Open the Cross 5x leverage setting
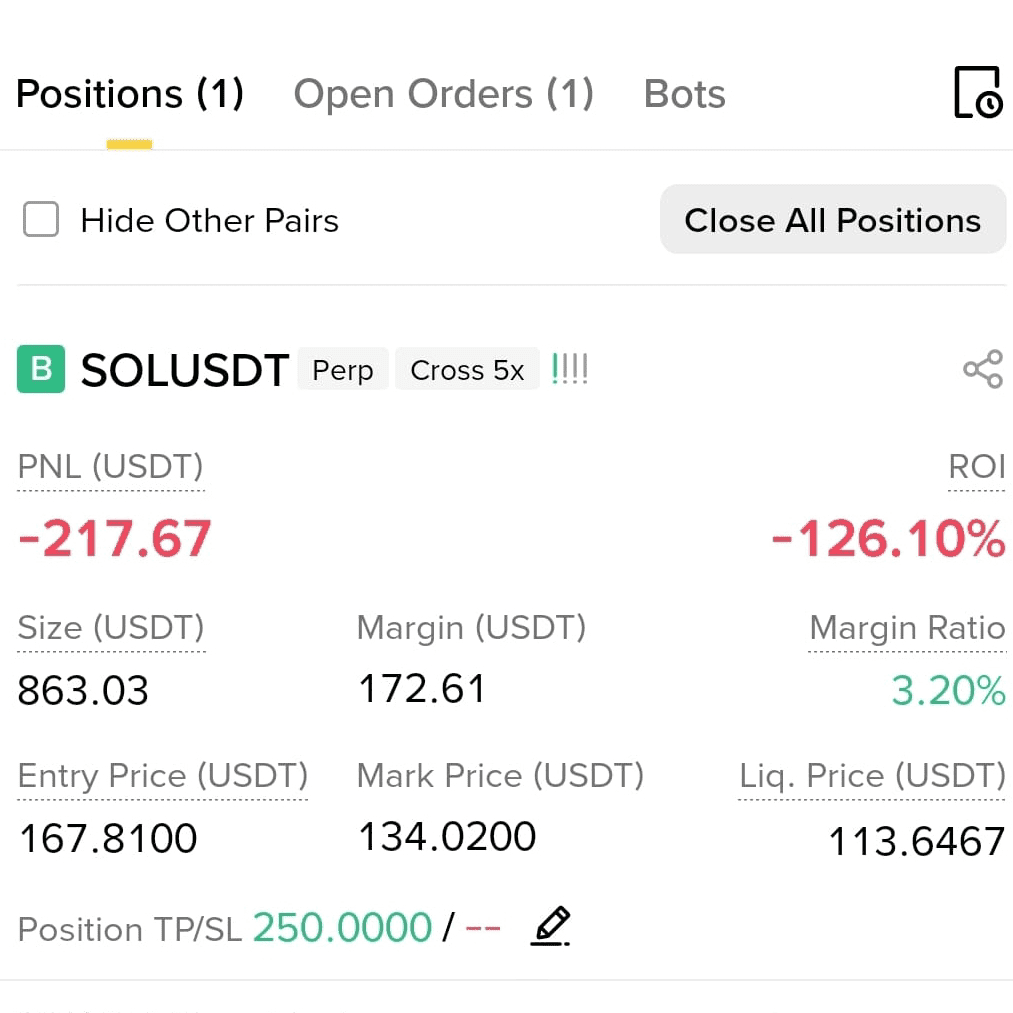1013x1013 pixels. click(x=467, y=370)
